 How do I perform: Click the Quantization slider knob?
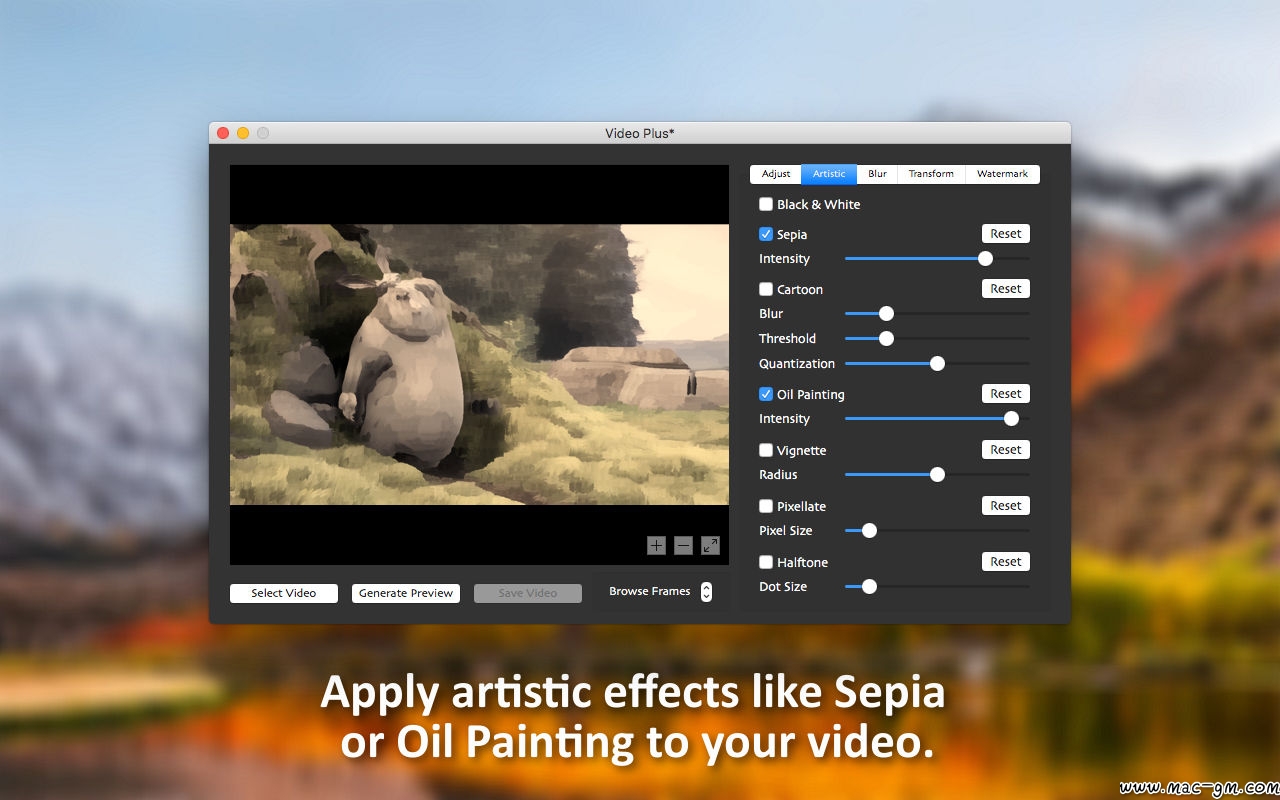(x=937, y=363)
